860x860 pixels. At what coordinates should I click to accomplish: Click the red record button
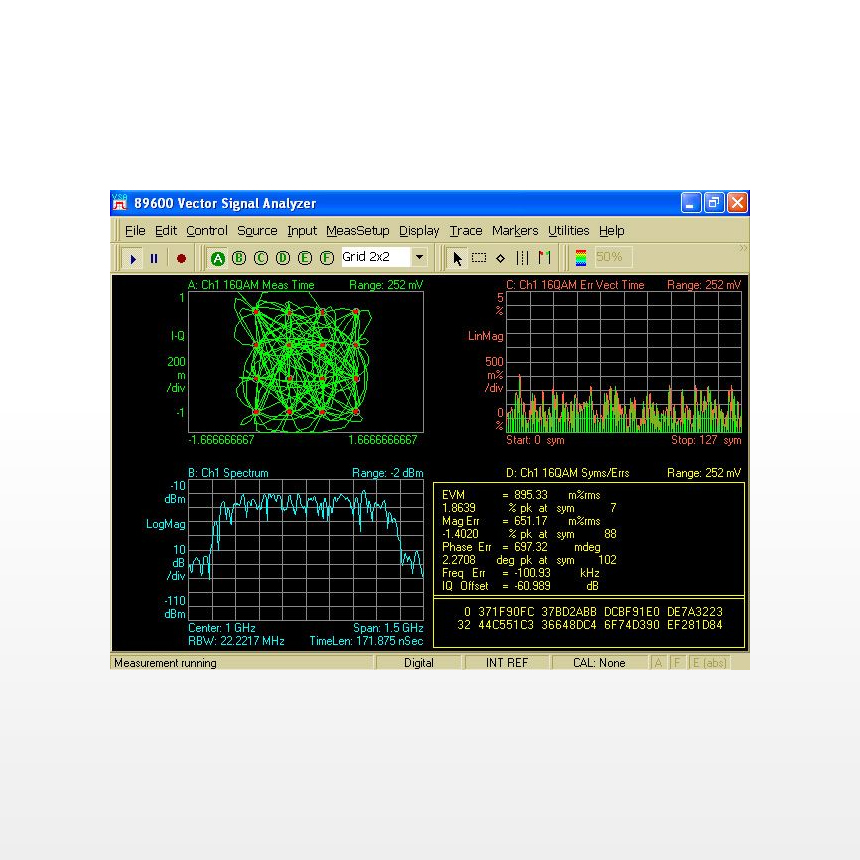[x=182, y=258]
